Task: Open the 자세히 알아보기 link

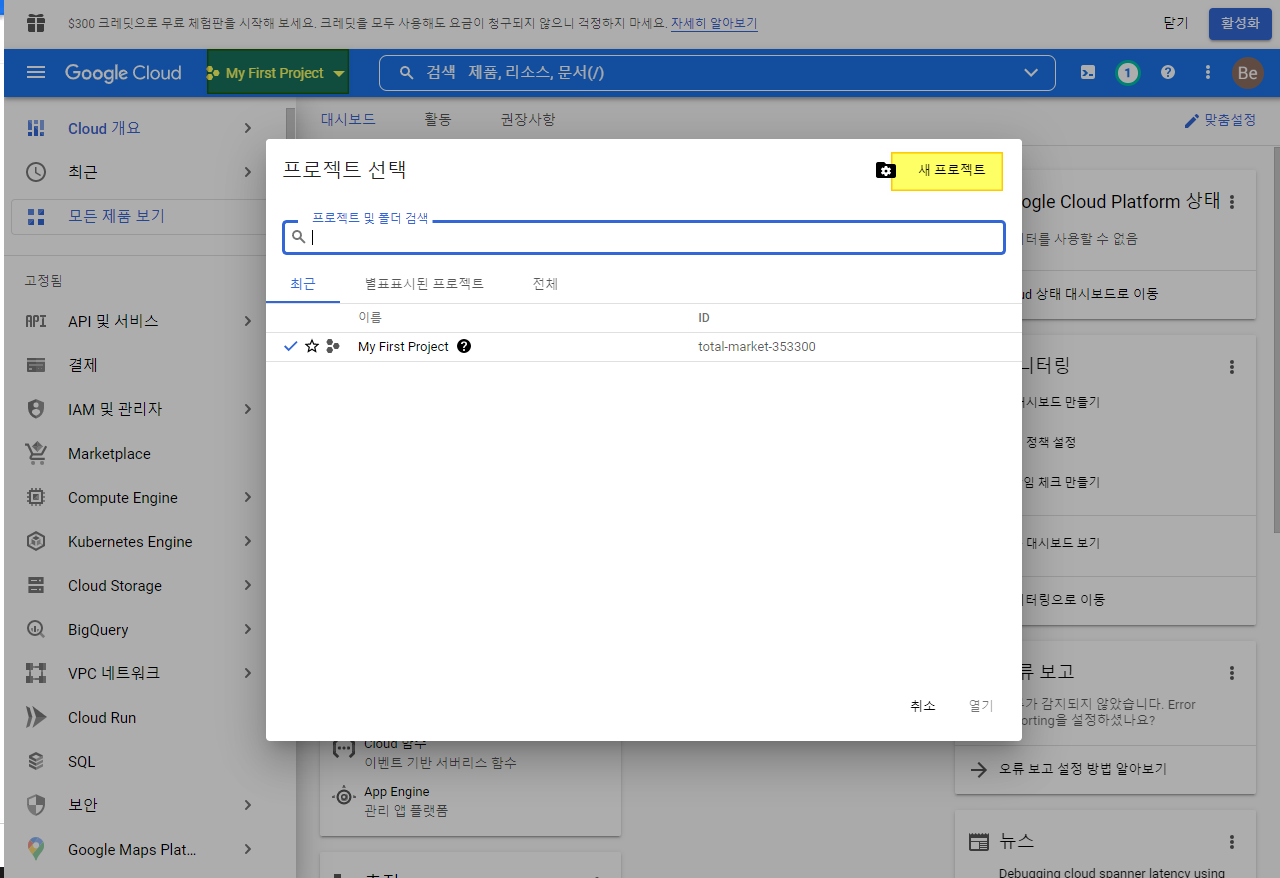Action: click(x=714, y=22)
